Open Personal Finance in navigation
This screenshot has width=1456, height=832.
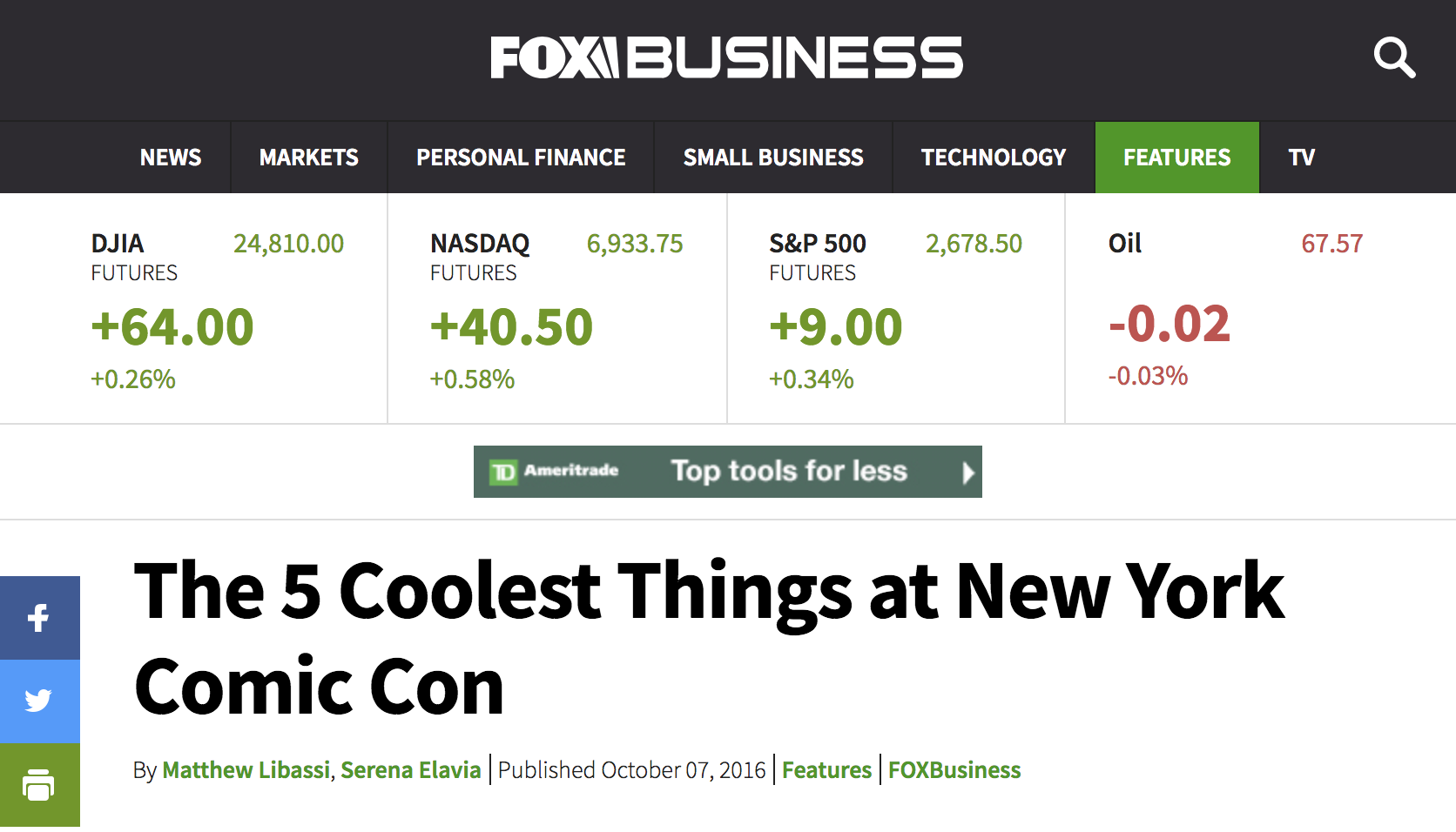pos(521,158)
